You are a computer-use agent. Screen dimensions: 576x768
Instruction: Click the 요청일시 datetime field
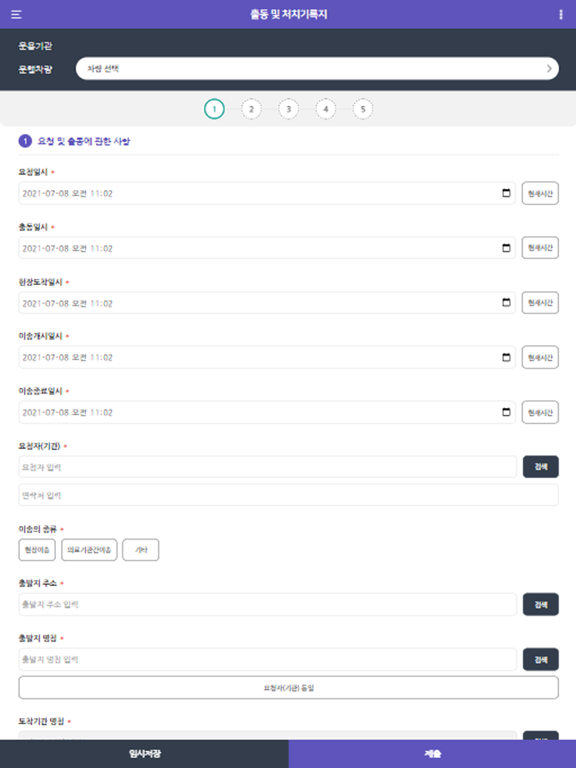pos(267,193)
